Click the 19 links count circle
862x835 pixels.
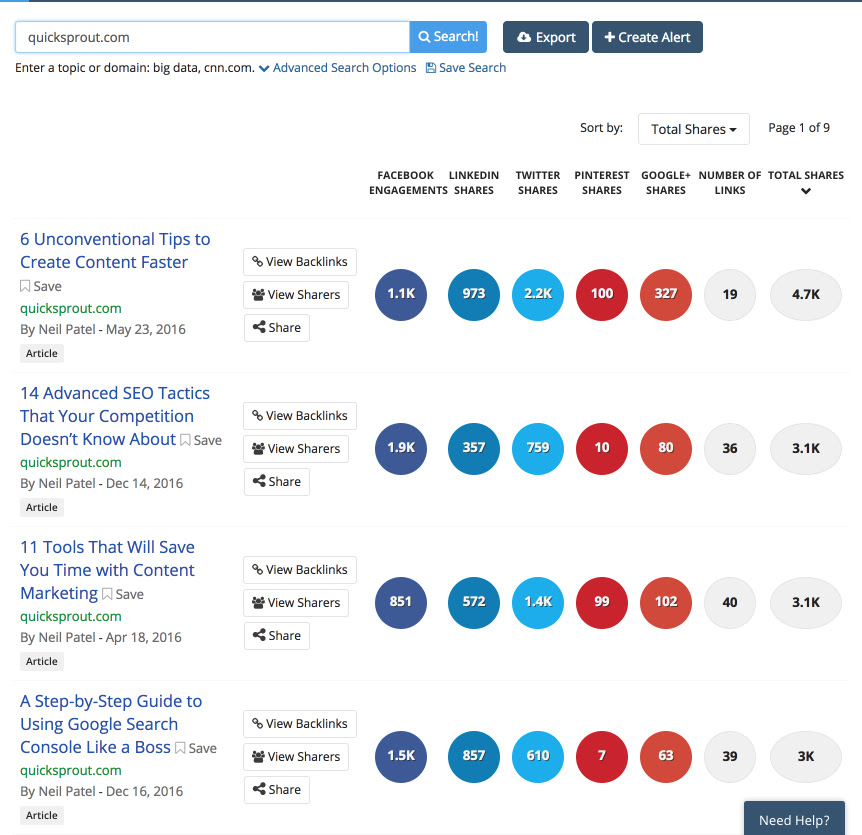pyautogui.click(x=730, y=295)
